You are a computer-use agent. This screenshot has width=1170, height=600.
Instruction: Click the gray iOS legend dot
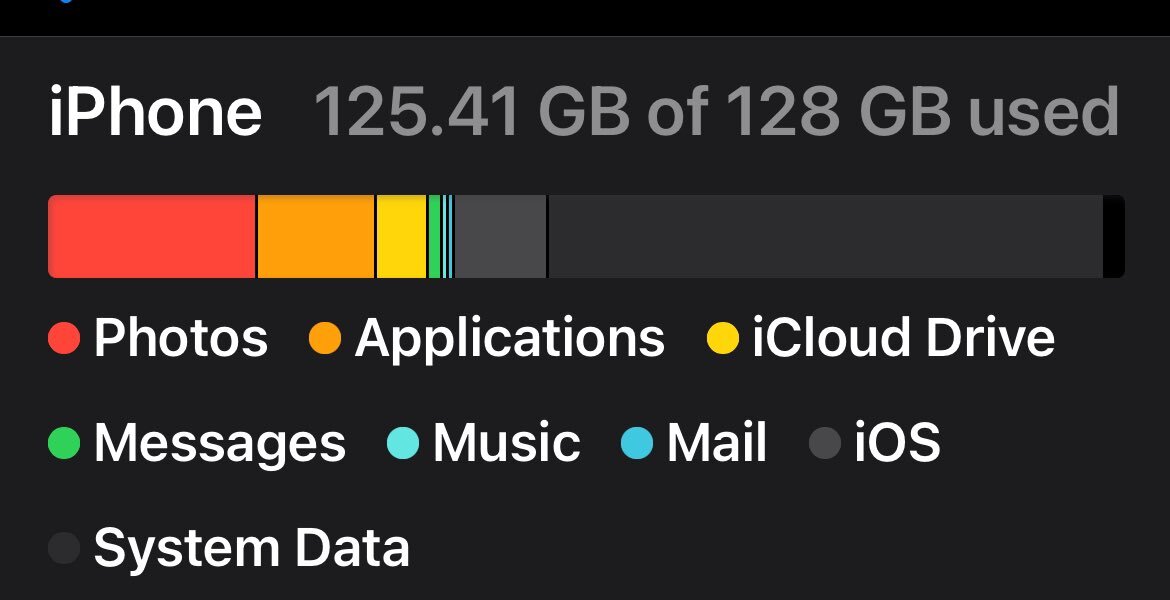click(825, 443)
